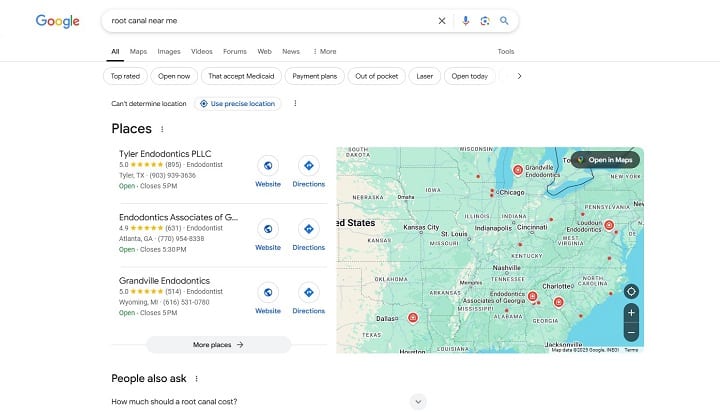This screenshot has width=720, height=412.
Task: Open the Tools options
Action: [x=506, y=51]
